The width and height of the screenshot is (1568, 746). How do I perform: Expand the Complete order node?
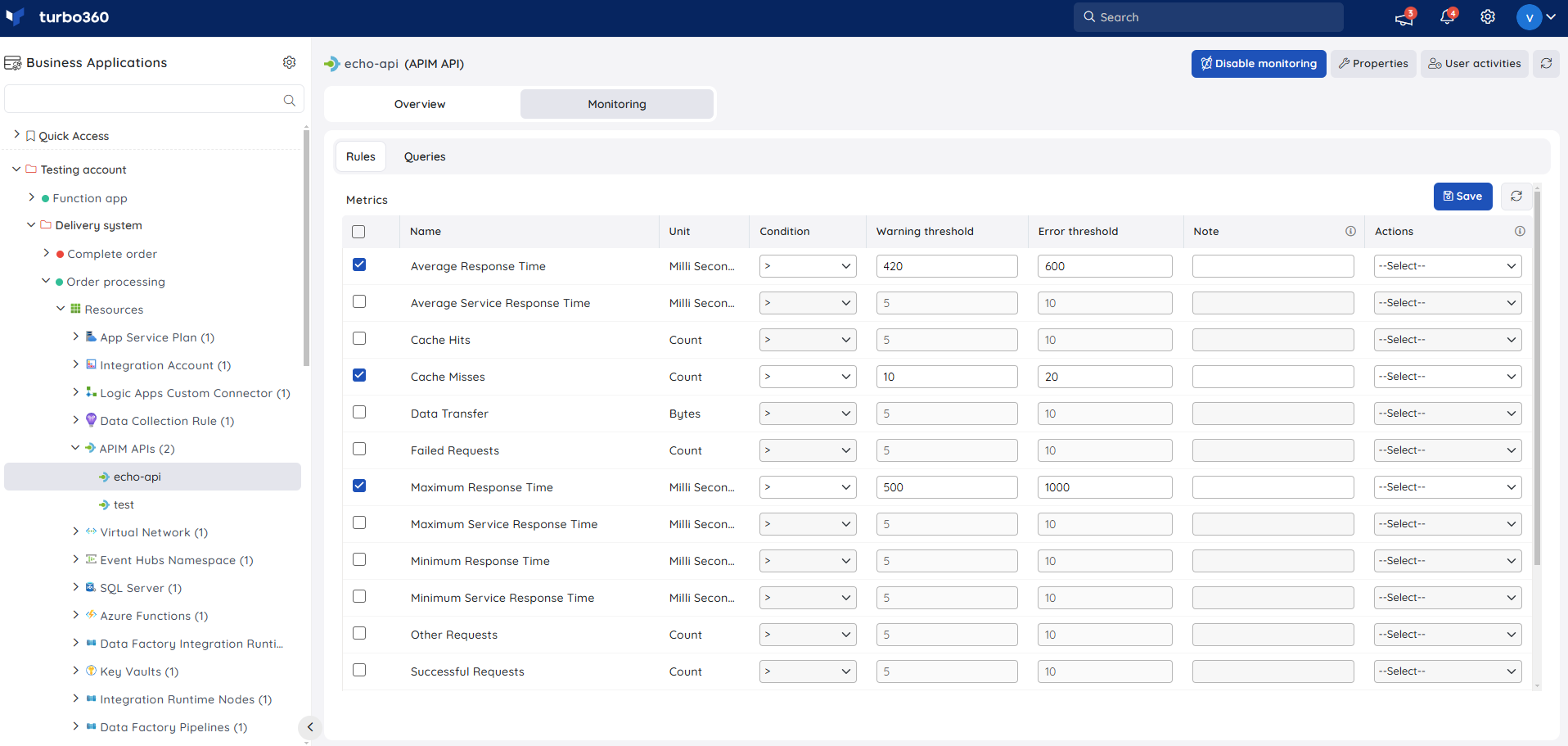(46, 253)
